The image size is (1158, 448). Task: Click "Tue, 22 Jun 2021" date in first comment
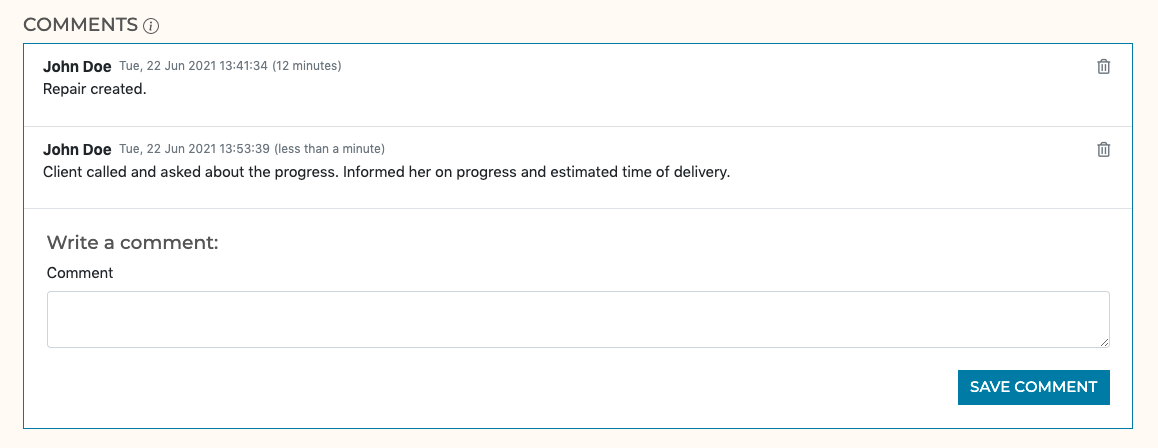tap(167, 67)
